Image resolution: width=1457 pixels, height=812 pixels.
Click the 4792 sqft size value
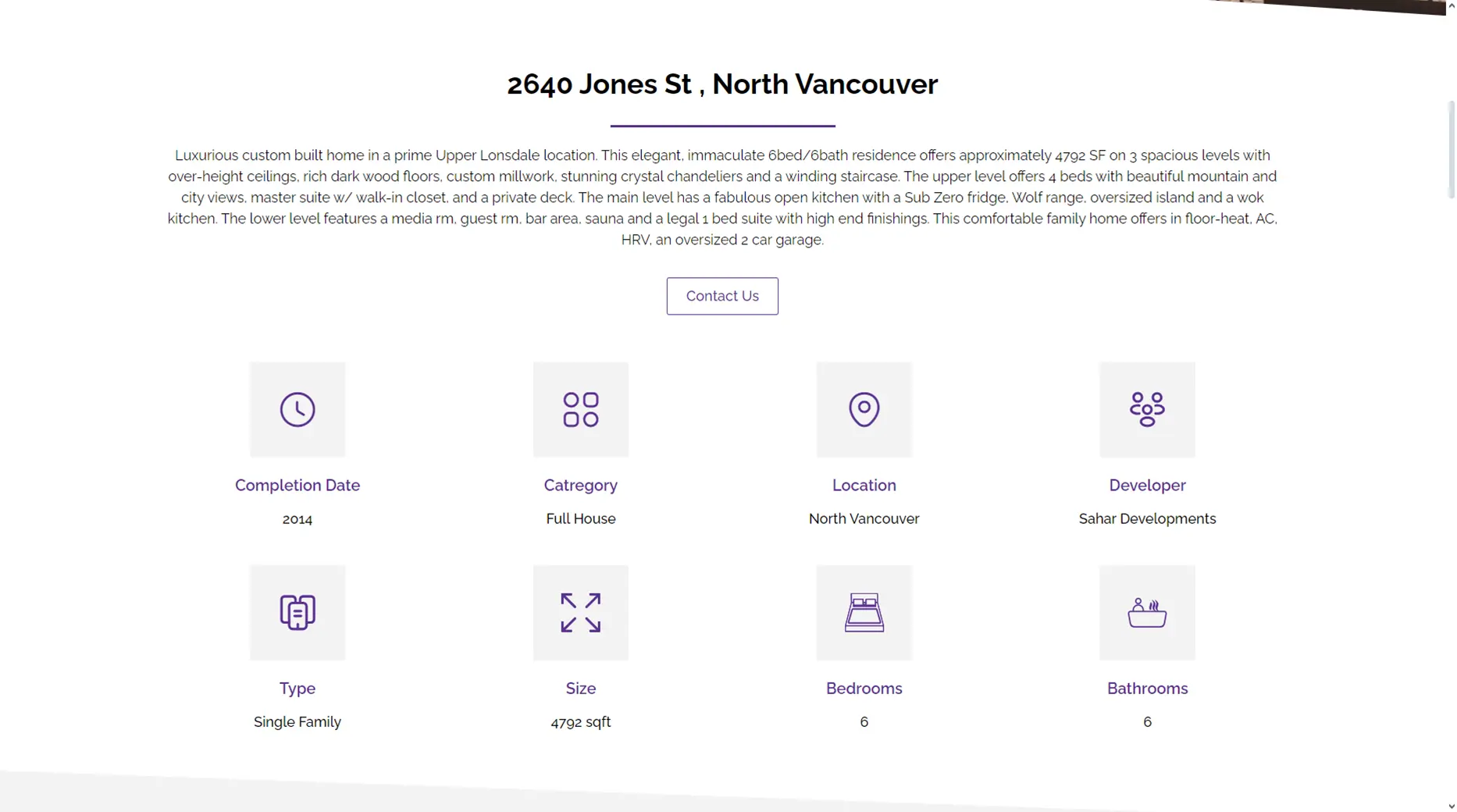click(581, 722)
